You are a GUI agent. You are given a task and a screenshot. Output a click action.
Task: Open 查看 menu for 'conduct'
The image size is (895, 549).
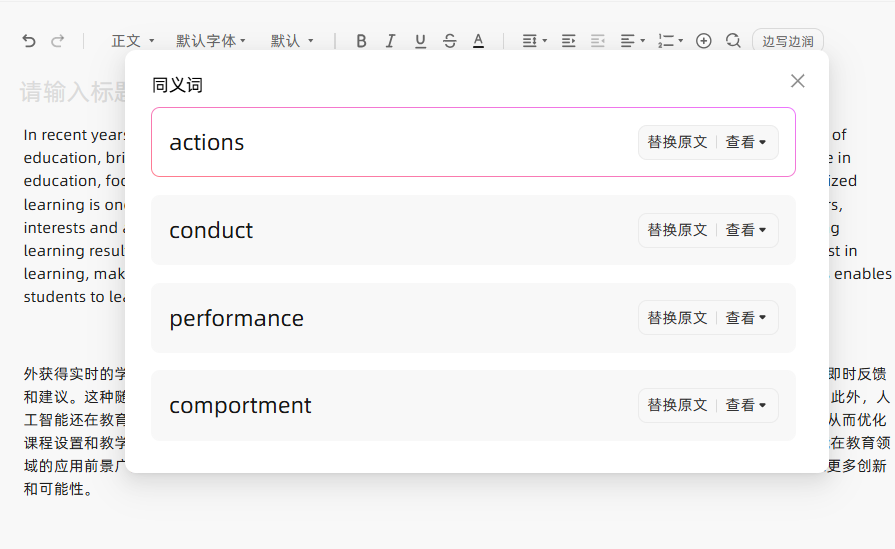(745, 230)
